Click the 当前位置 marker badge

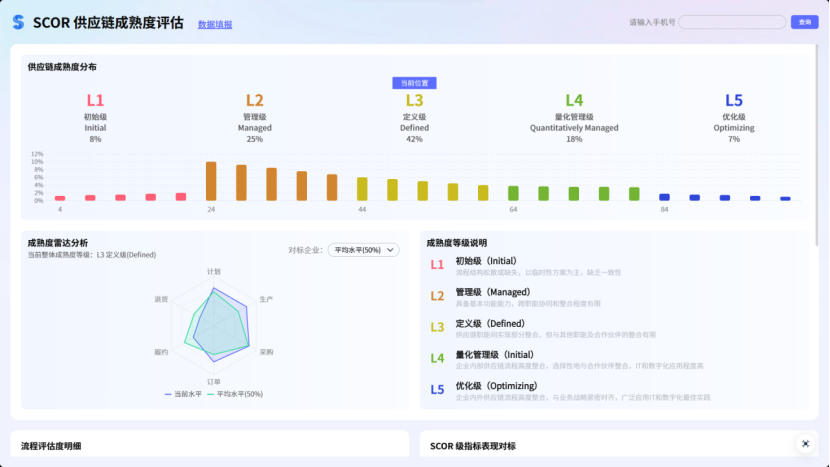pos(414,83)
